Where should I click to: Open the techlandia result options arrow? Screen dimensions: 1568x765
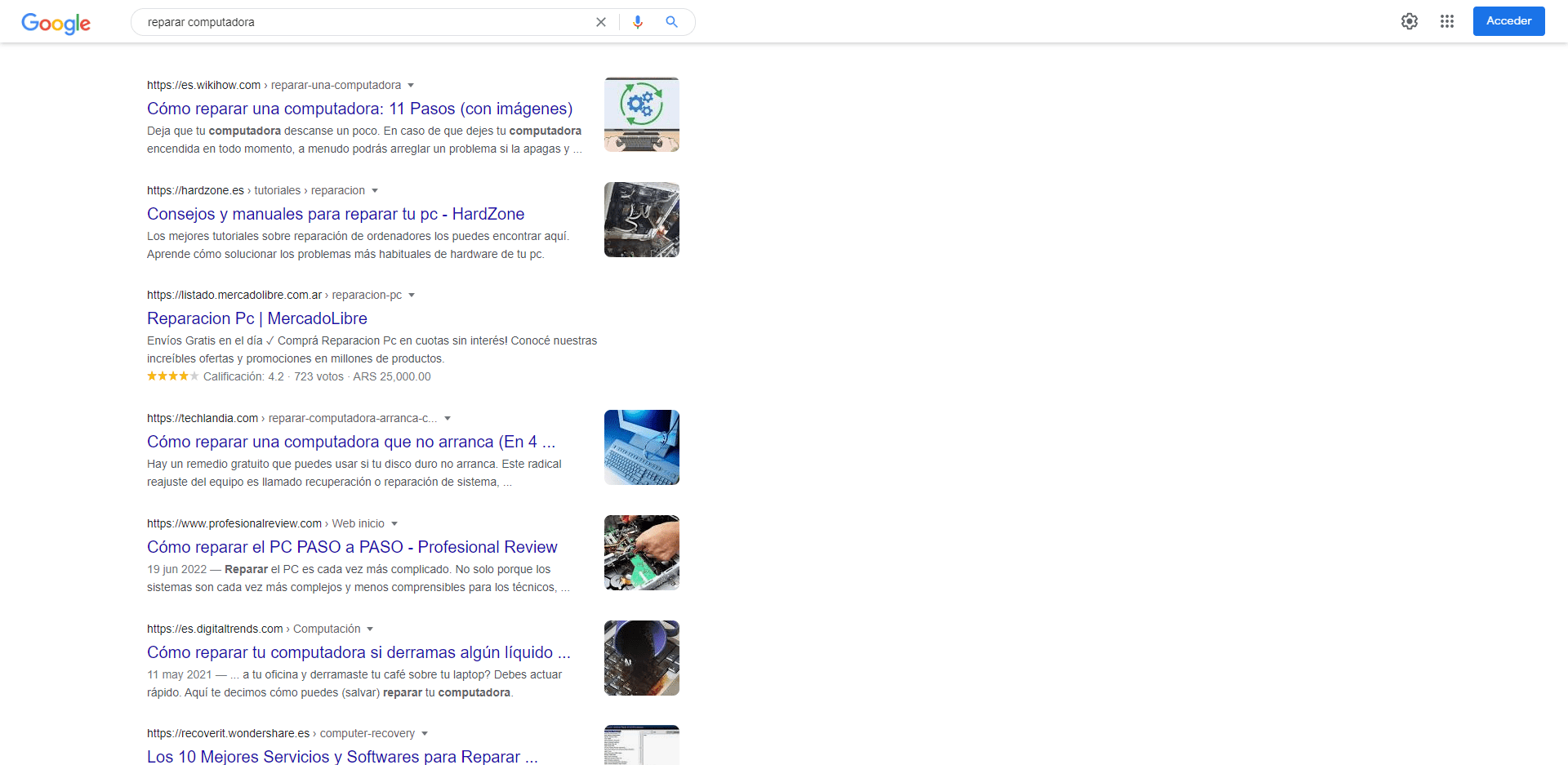click(448, 419)
